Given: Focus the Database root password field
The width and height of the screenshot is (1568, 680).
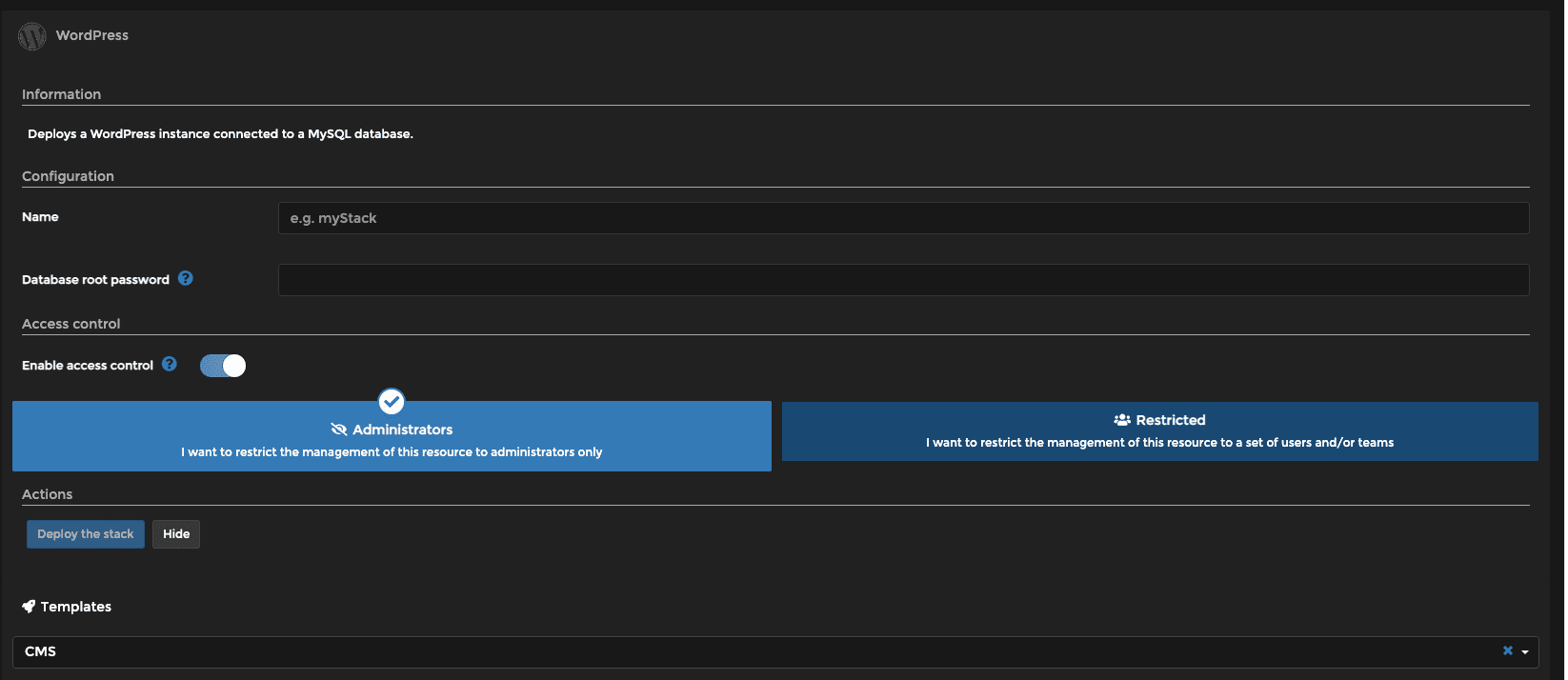Looking at the screenshot, I should click(903, 280).
